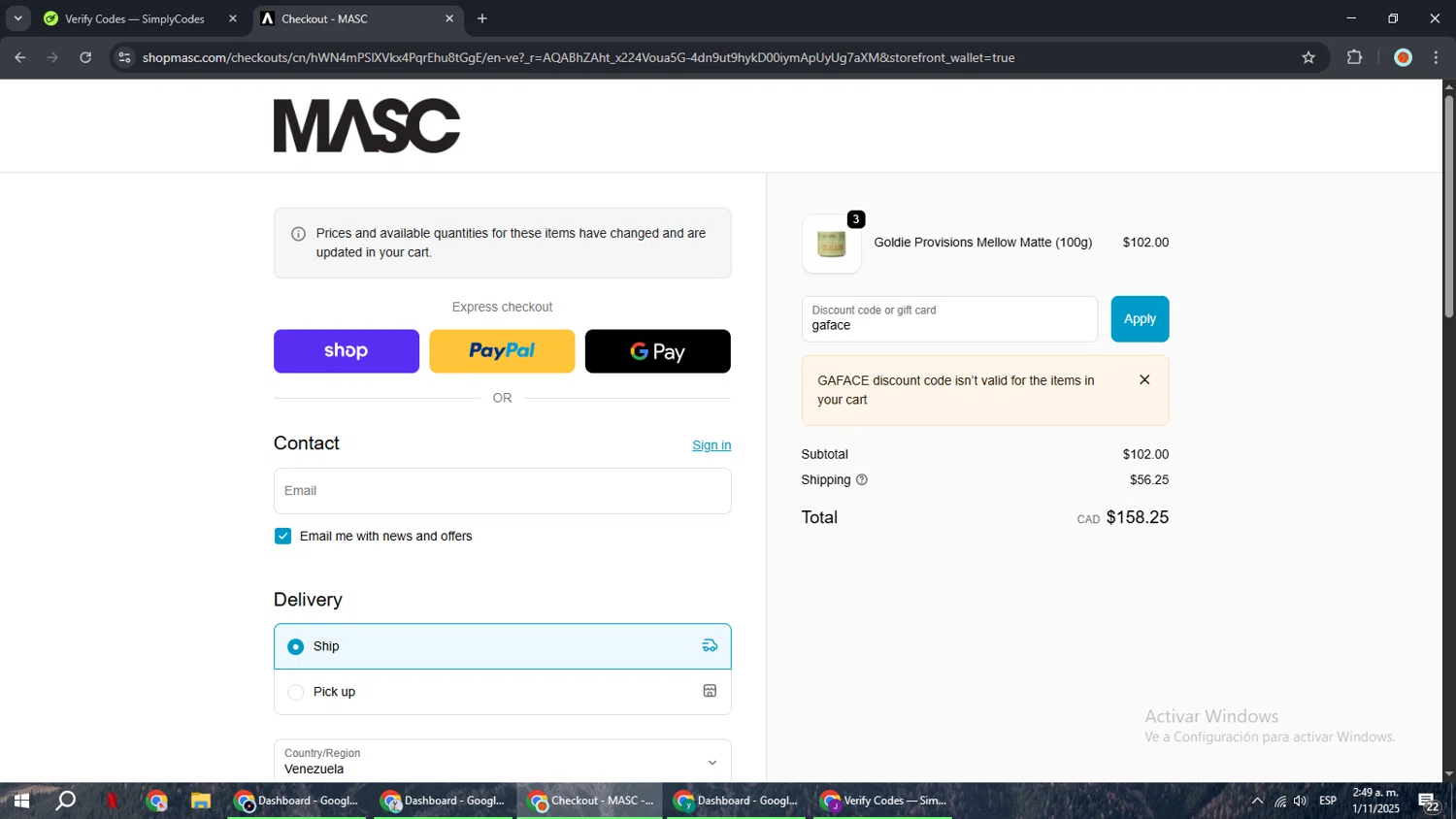Screen dimensions: 1456x819
Task: View site information icon in address bar
Action: pyautogui.click(x=124, y=57)
